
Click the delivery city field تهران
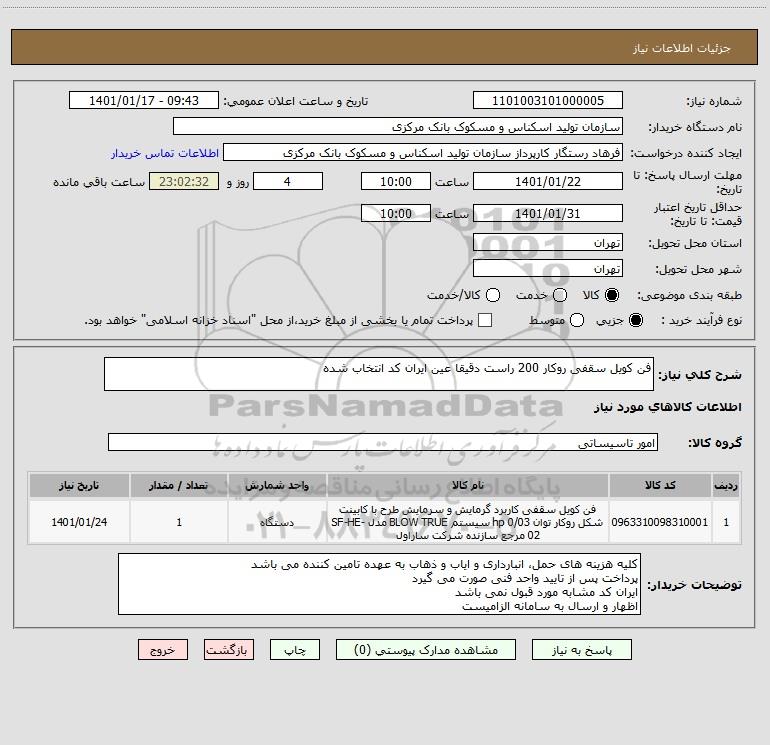click(548, 269)
